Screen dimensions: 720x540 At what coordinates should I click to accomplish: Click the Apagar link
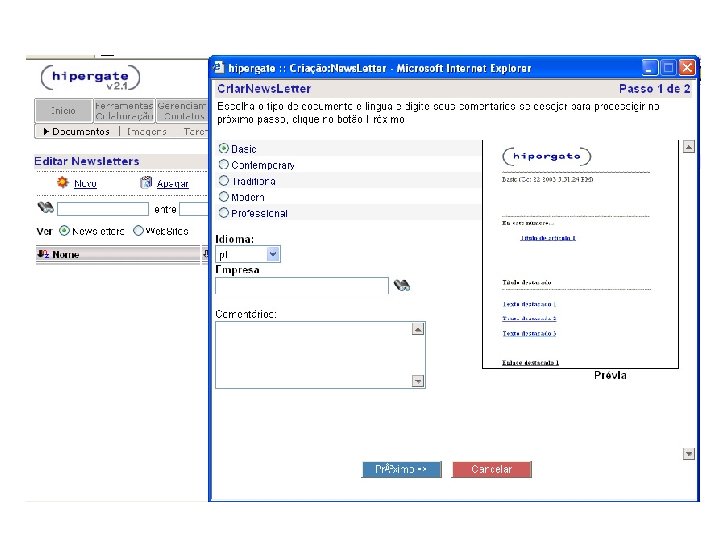[173, 184]
